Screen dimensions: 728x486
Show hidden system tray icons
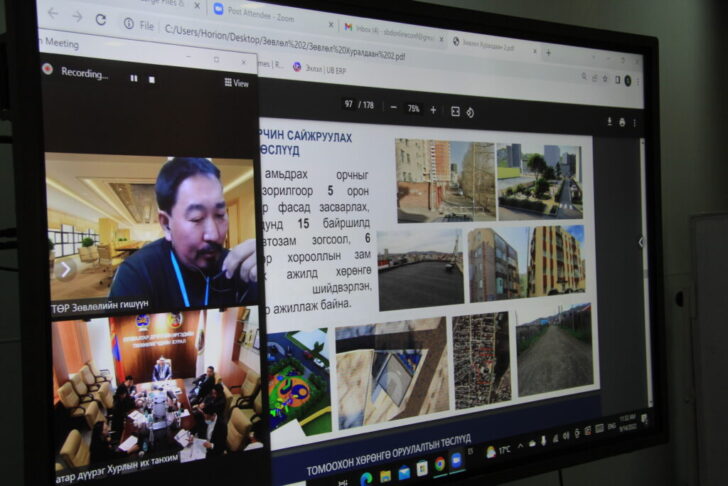point(518,443)
